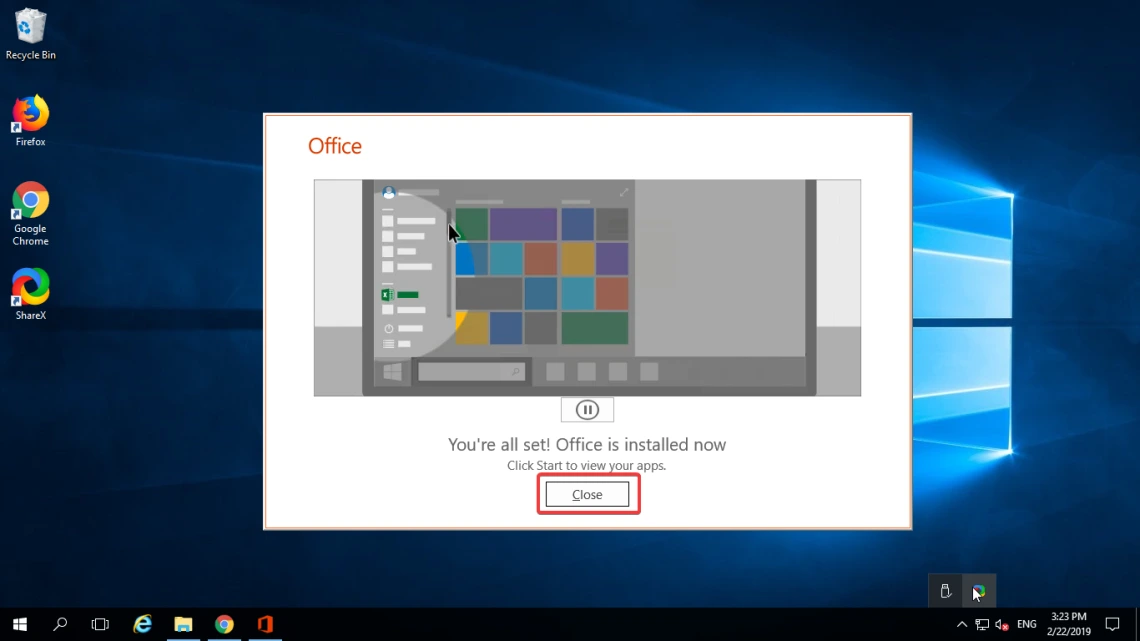Open taskbar search magnifier

tap(60, 624)
